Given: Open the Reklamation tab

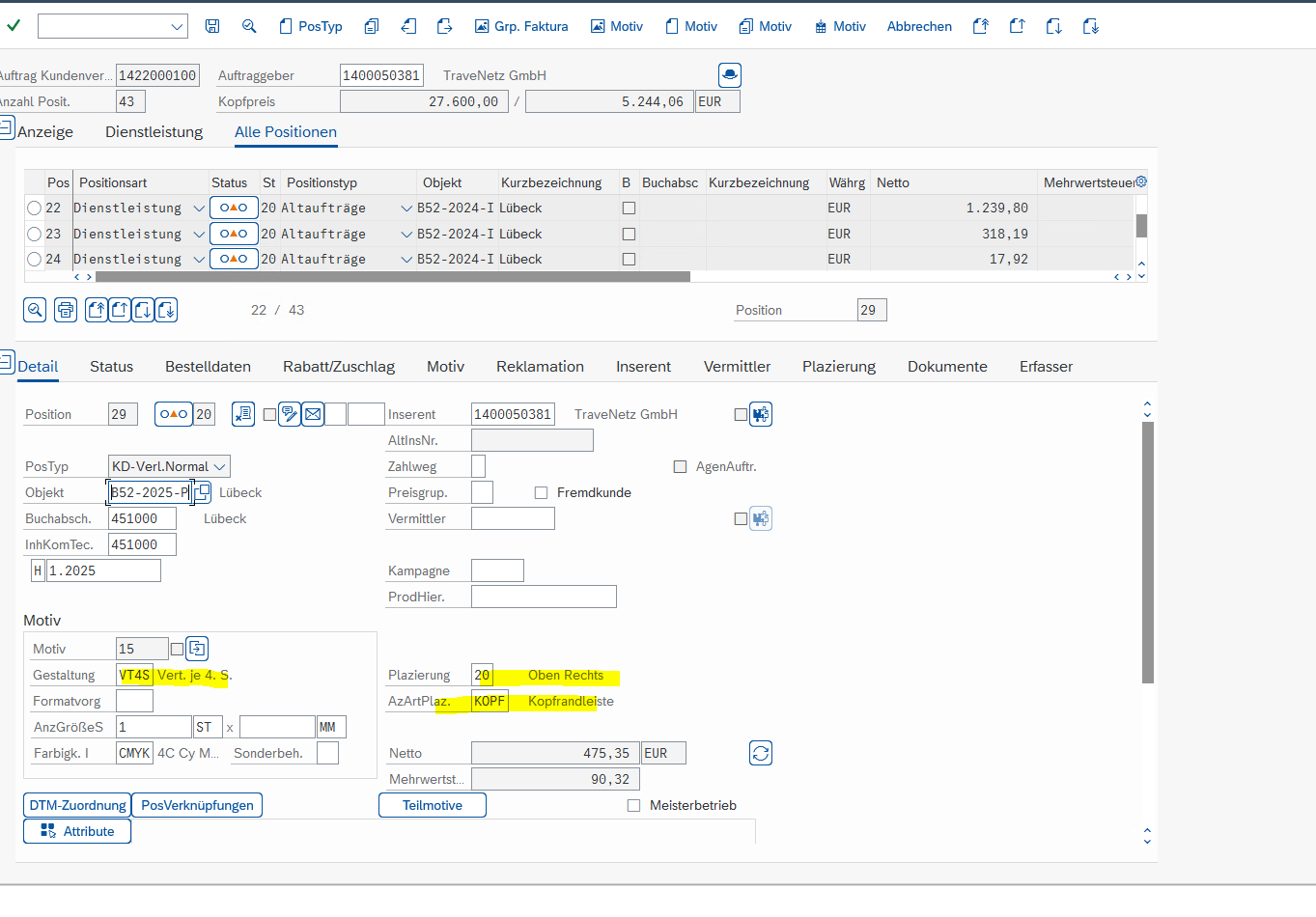Looking at the screenshot, I should (540, 366).
